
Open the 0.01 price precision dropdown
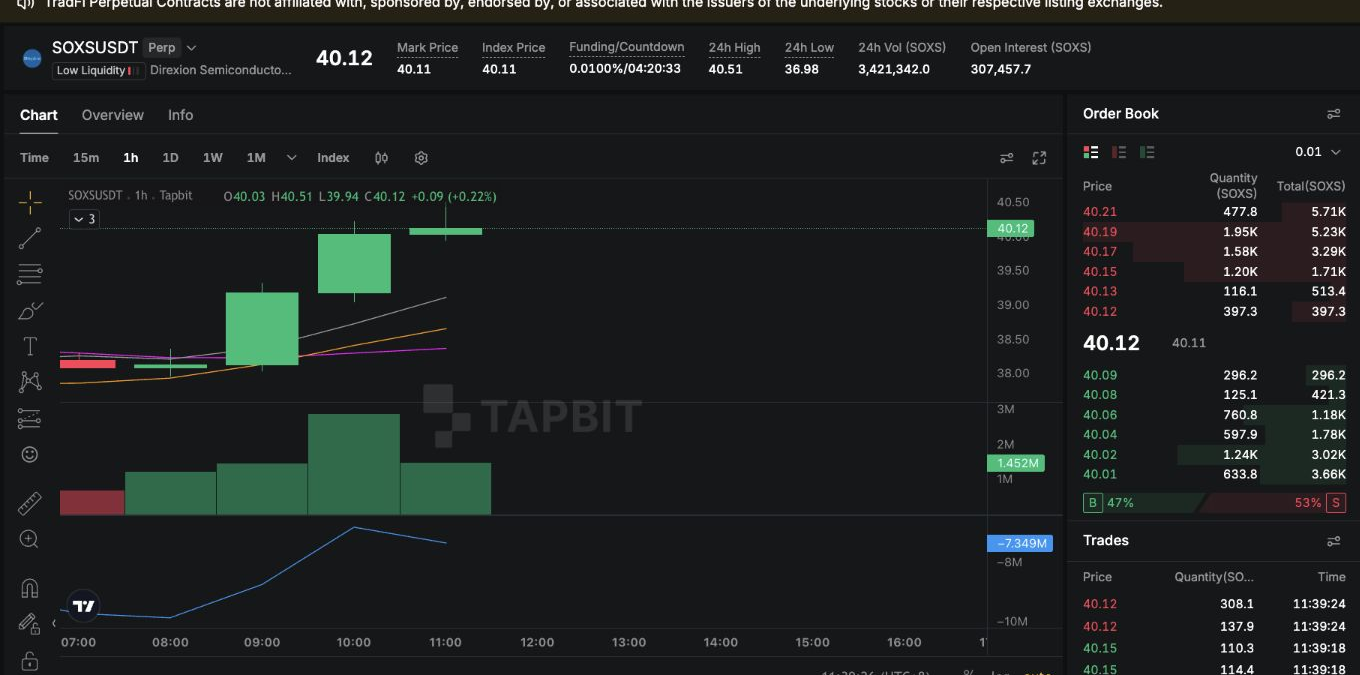click(1318, 152)
